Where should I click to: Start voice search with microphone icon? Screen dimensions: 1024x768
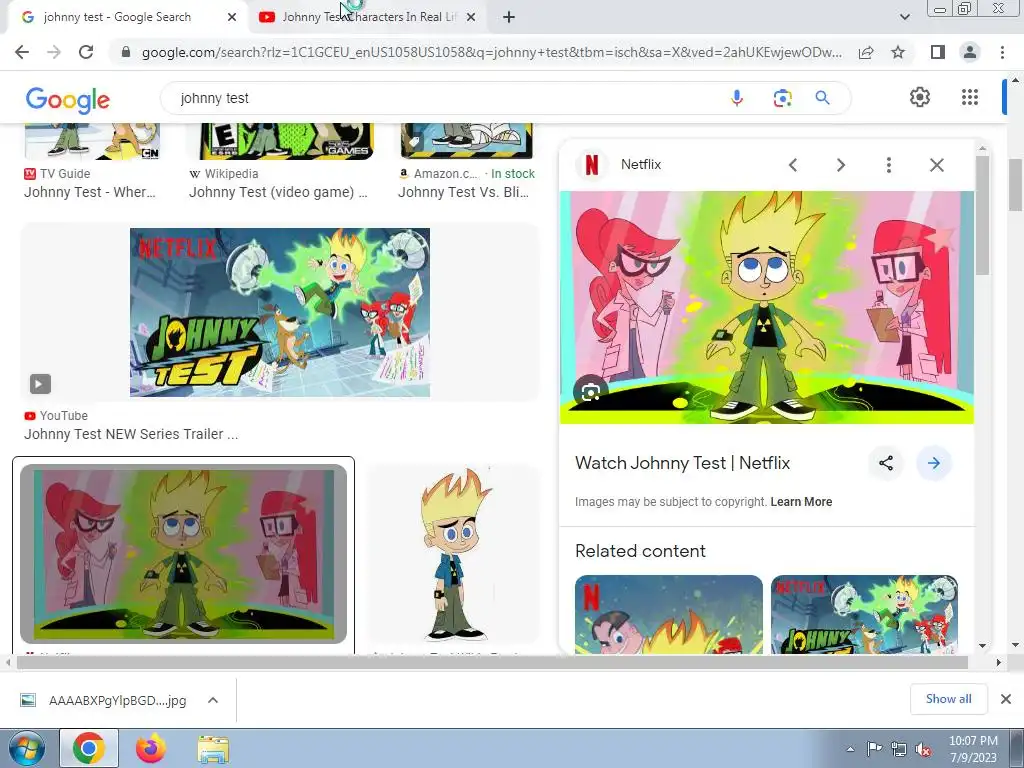click(737, 98)
